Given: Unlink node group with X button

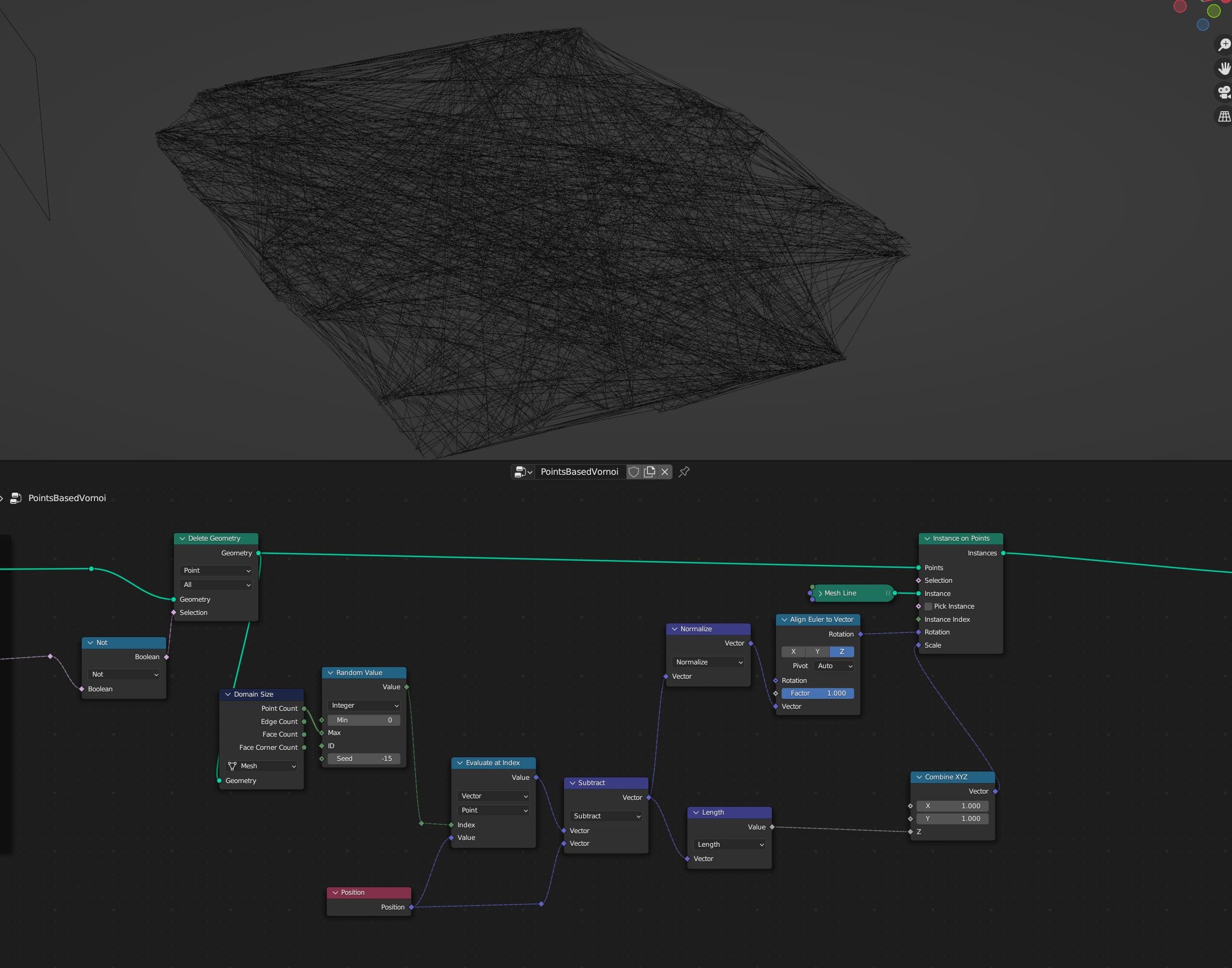Looking at the screenshot, I should coord(664,472).
